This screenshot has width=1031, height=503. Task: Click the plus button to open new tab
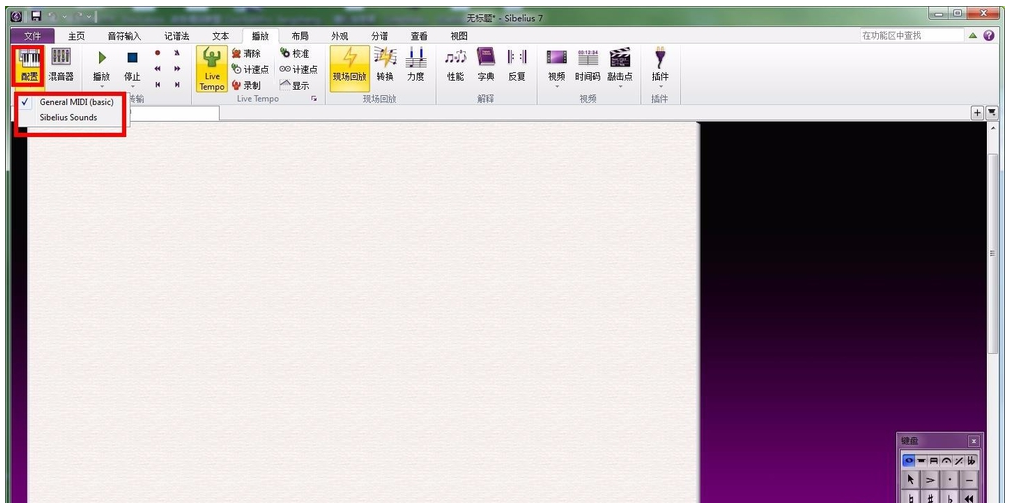[x=977, y=113]
